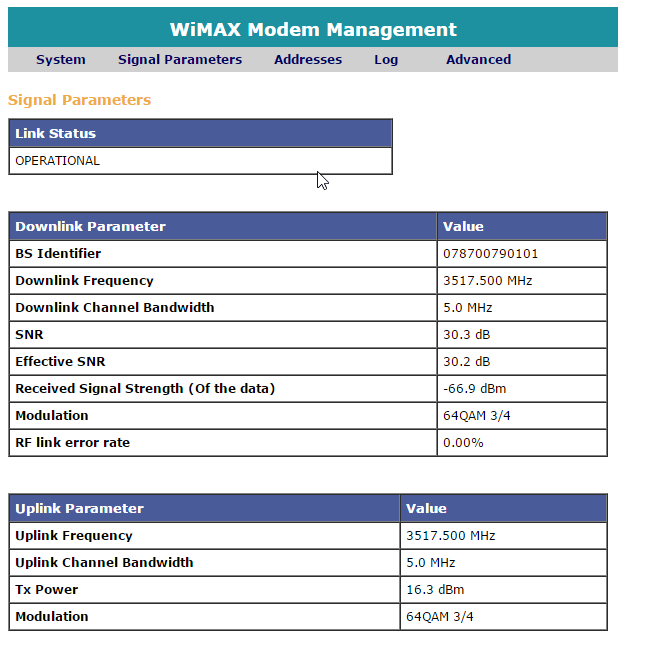
Task: Open the Signal Parameters tab
Action: point(180,60)
